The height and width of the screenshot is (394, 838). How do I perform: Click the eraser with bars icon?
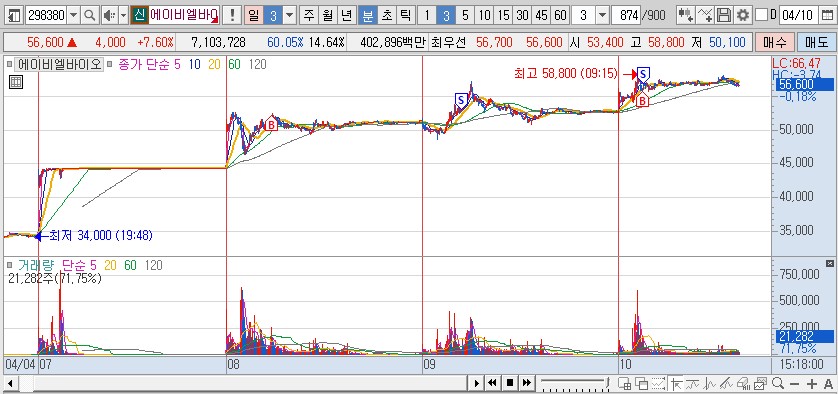pos(743,383)
